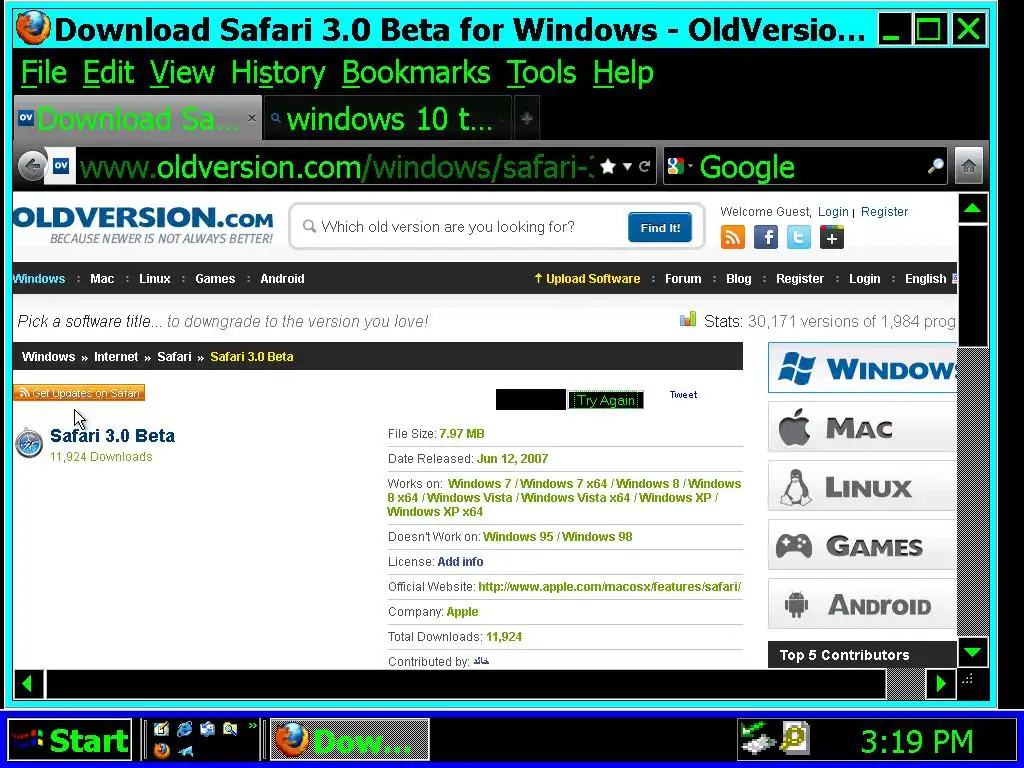Select Linux in the navigation bar
The width and height of the screenshot is (1024, 768).
click(x=155, y=279)
